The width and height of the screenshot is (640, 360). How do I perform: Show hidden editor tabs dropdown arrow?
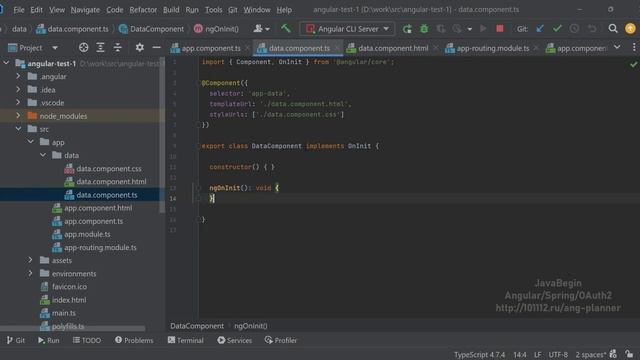(617, 47)
